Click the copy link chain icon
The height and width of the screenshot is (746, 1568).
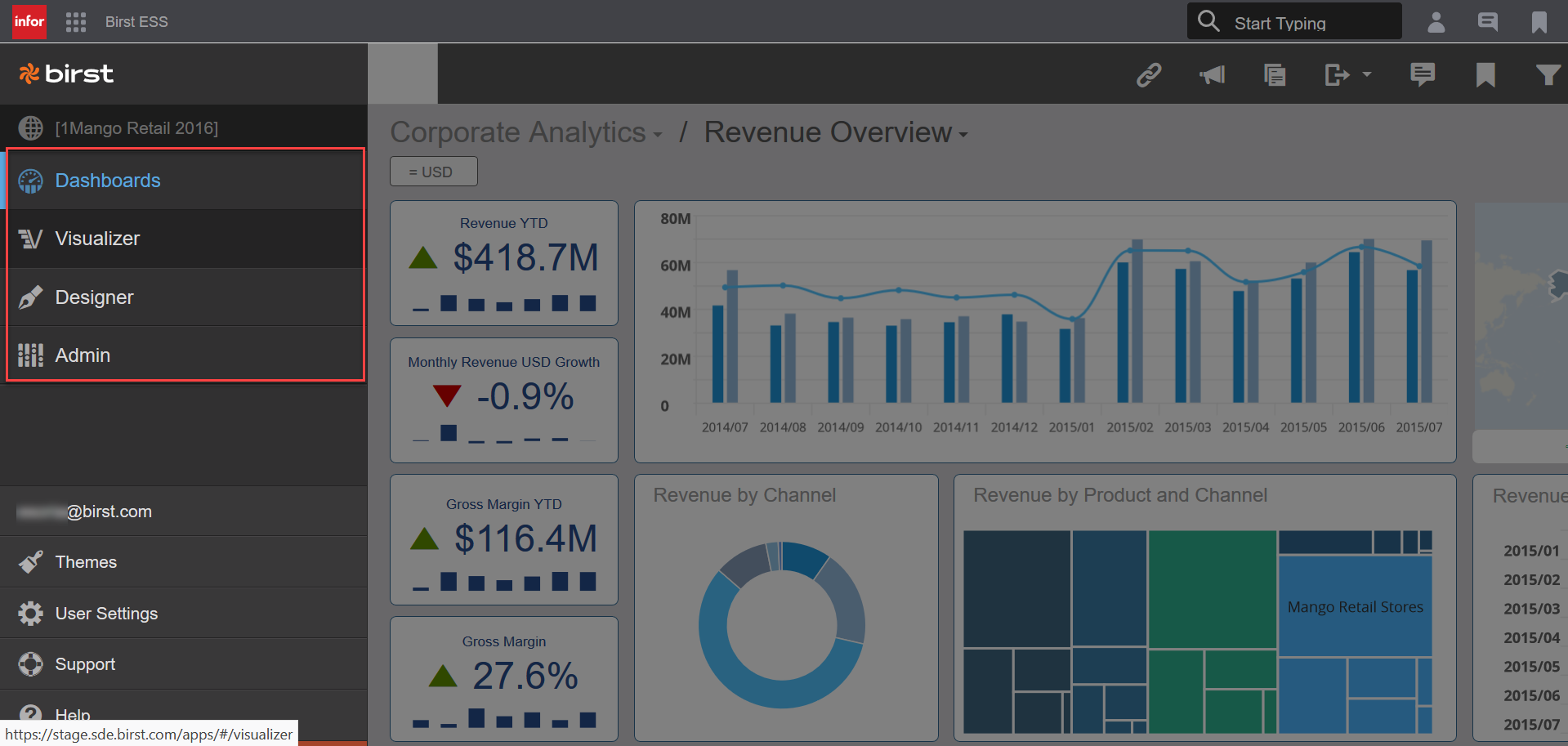(1149, 75)
